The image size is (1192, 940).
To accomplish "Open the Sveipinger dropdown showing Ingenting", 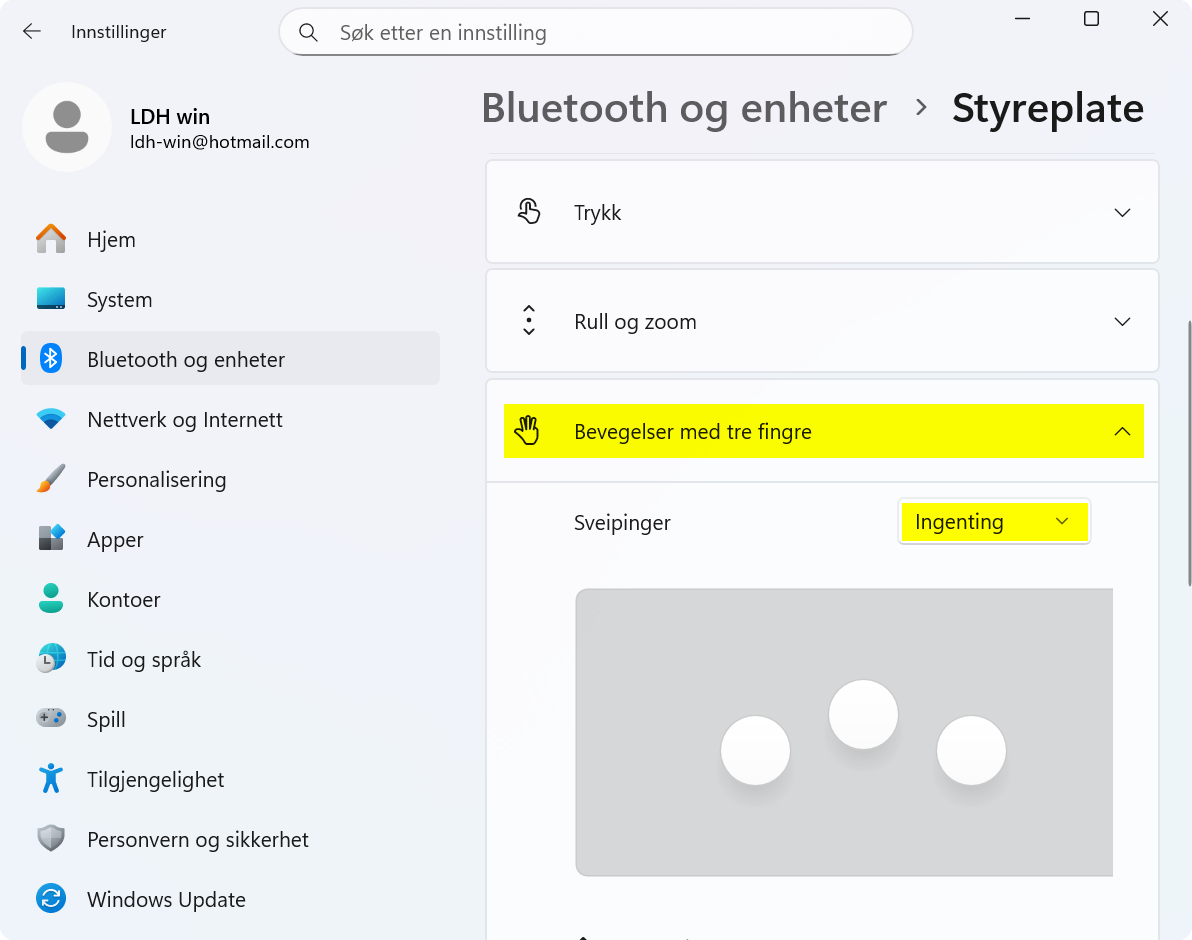I will (x=993, y=521).
